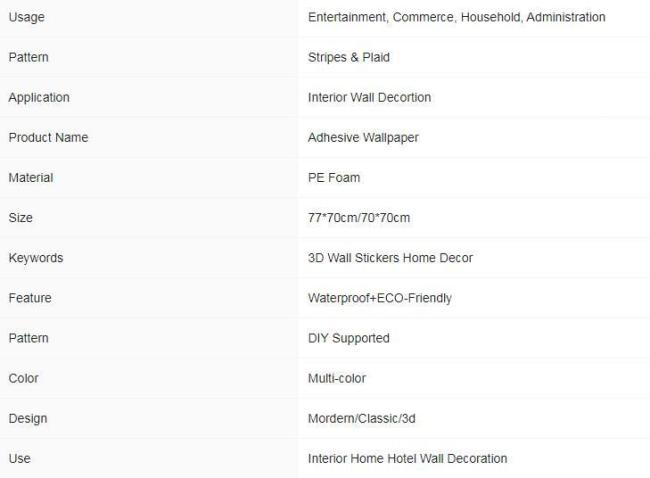Select the Keywords label
650x478 pixels.
pyautogui.click(x=36, y=258)
